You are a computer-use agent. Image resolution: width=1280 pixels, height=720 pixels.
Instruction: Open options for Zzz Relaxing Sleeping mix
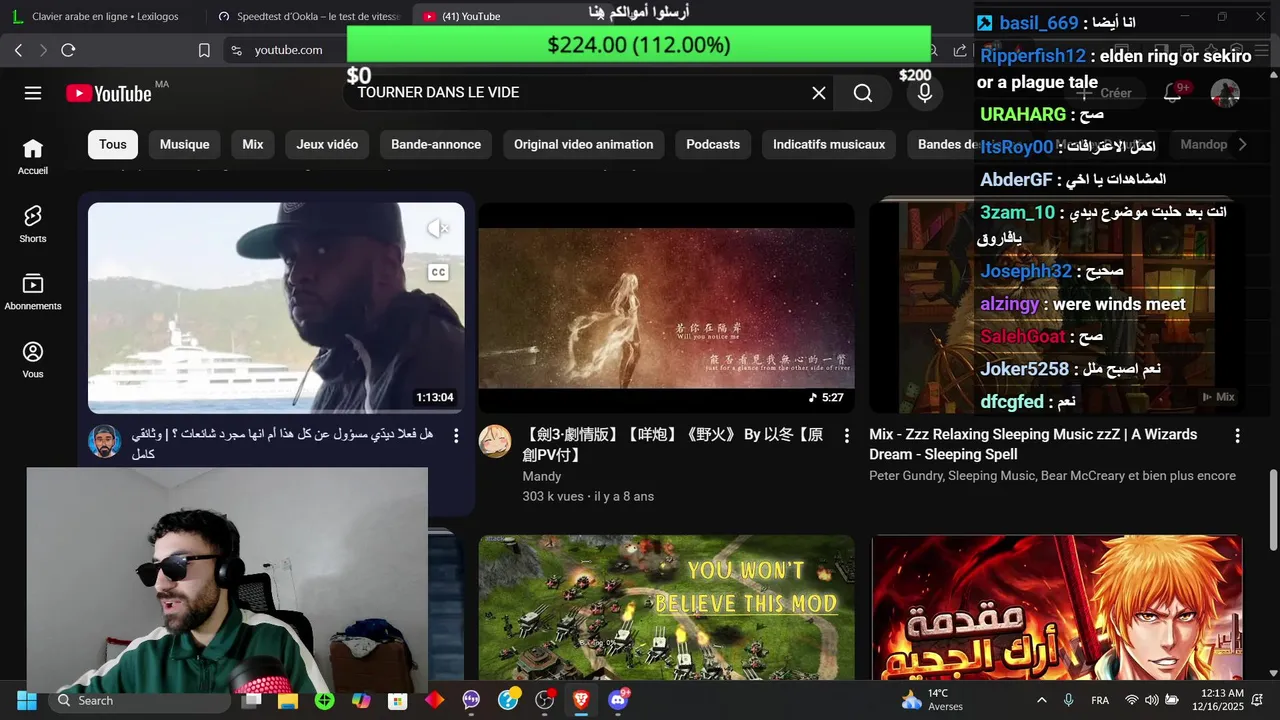(x=1237, y=436)
